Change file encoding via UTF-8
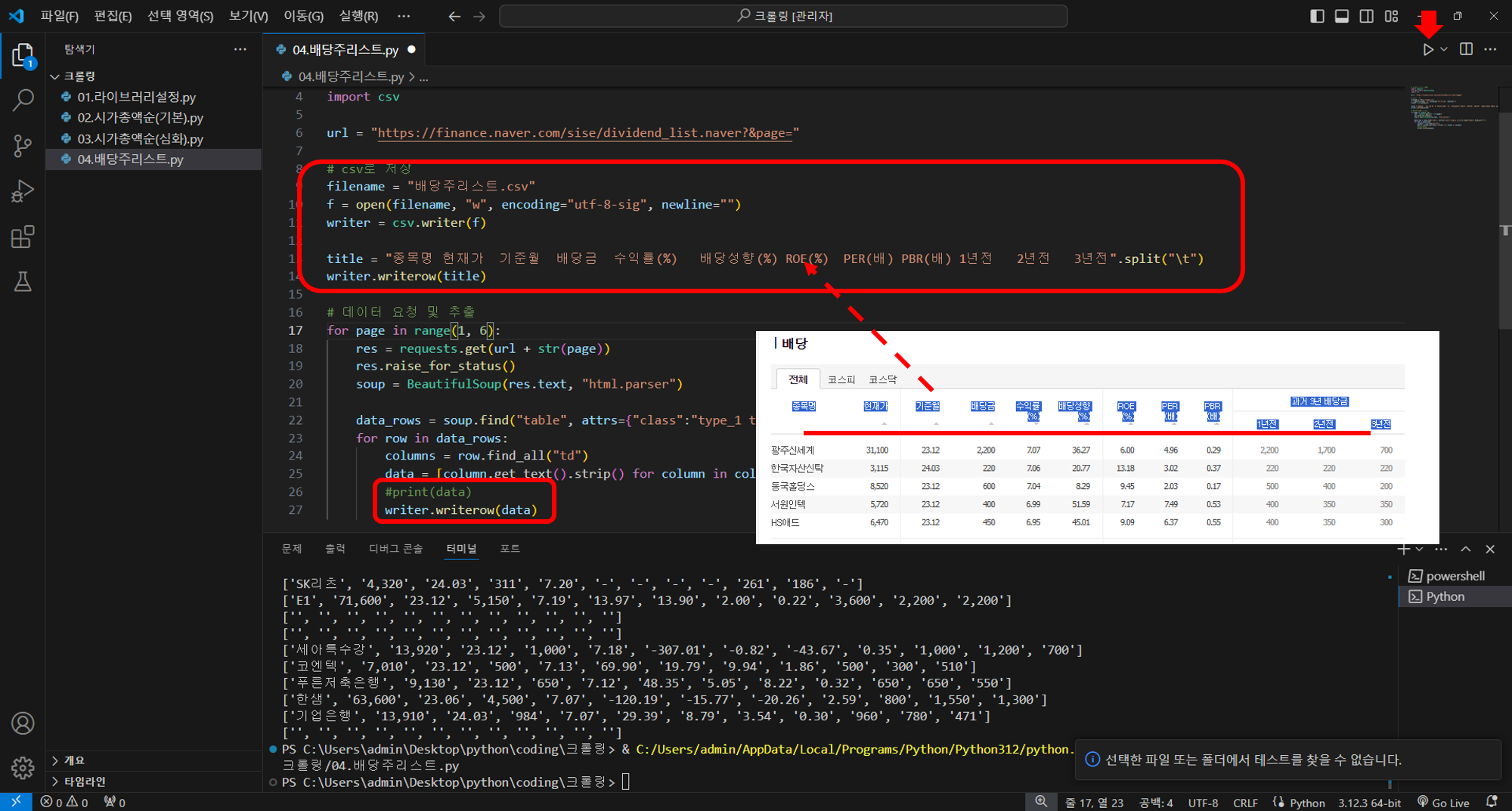Image resolution: width=1512 pixels, height=811 pixels. pos(1203,802)
